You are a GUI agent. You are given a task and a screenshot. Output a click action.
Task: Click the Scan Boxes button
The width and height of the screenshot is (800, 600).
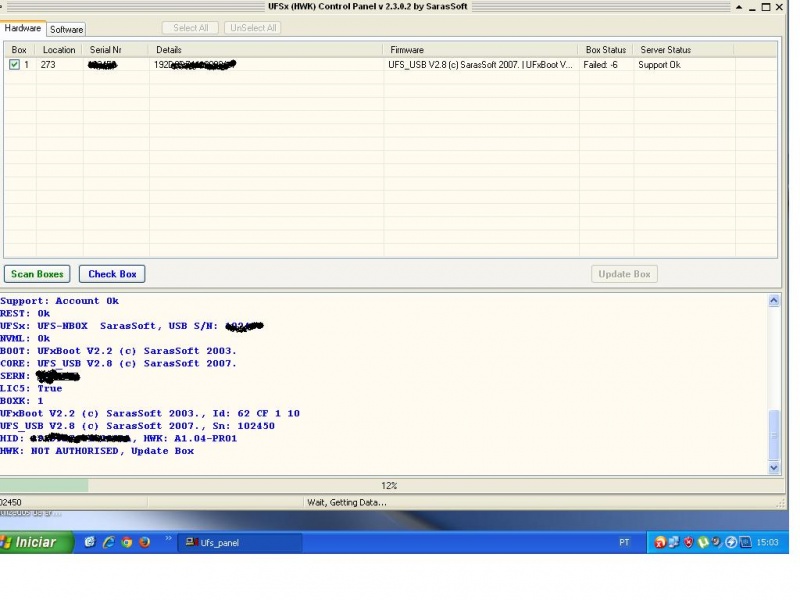pyautogui.click(x=37, y=274)
